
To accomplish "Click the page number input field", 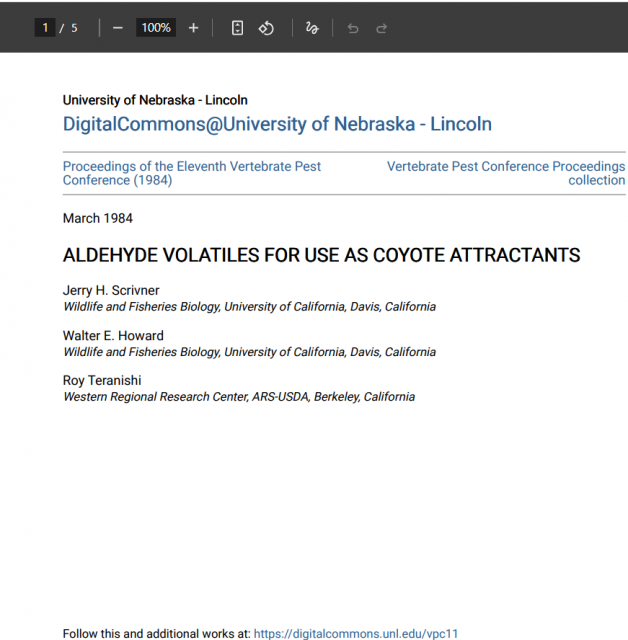I will pyautogui.click(x=45, y=28).
